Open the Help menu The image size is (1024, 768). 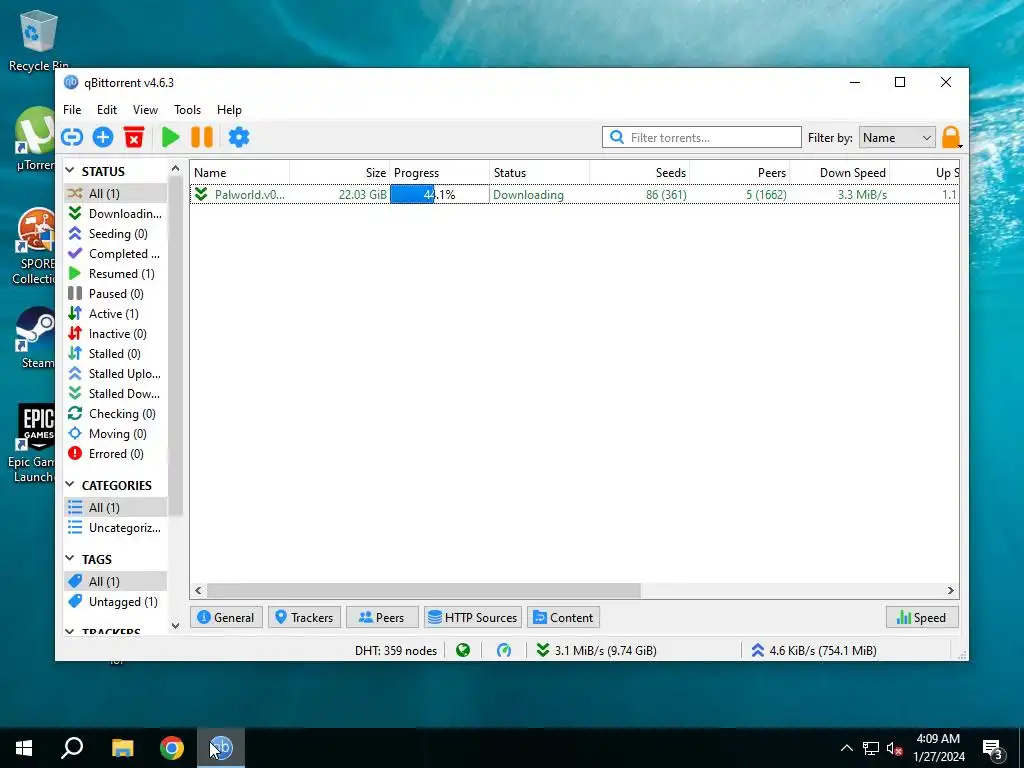(229, 110)
